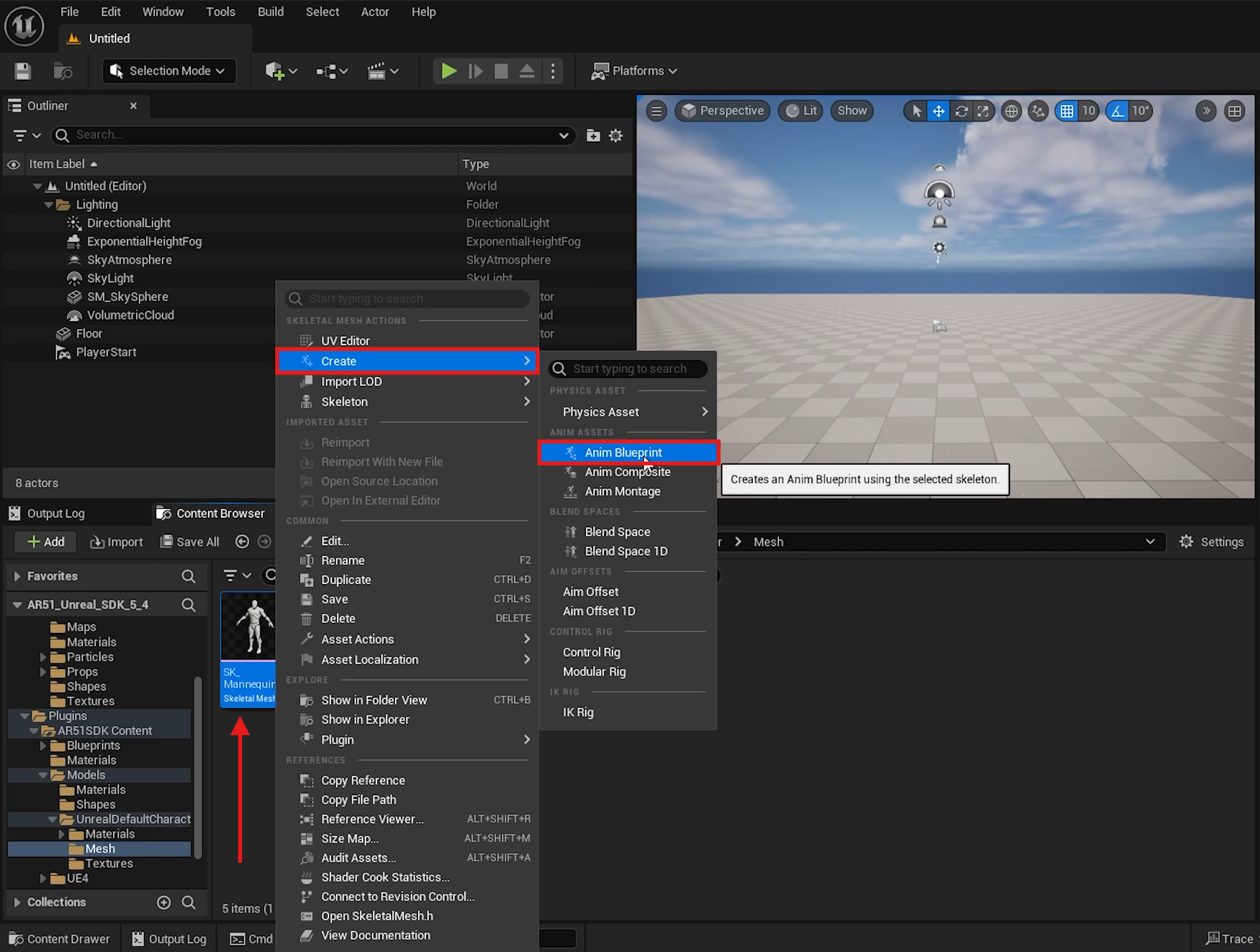This screenshot has width=1260, height=952.
Task: Click the Surface Snapping icon
Action: (x=1039, y=110)
